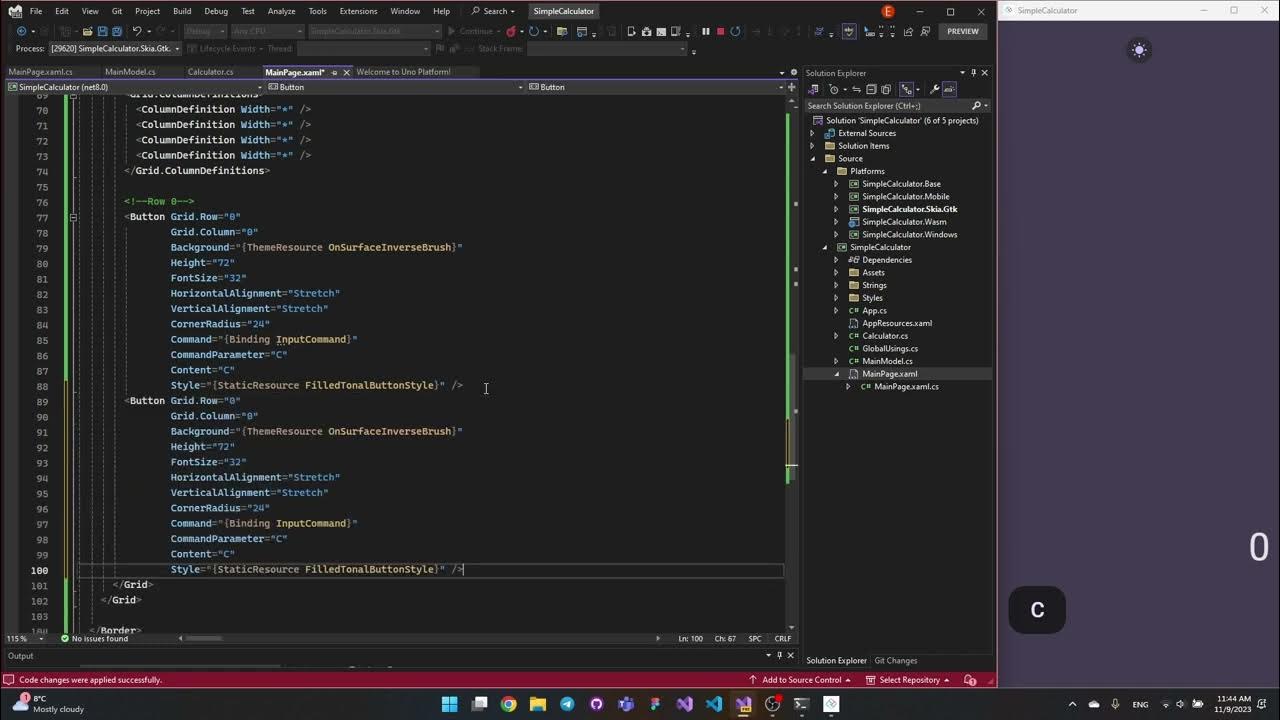Expand SimpleCalculator.Base project node

(x=837, y=184)
